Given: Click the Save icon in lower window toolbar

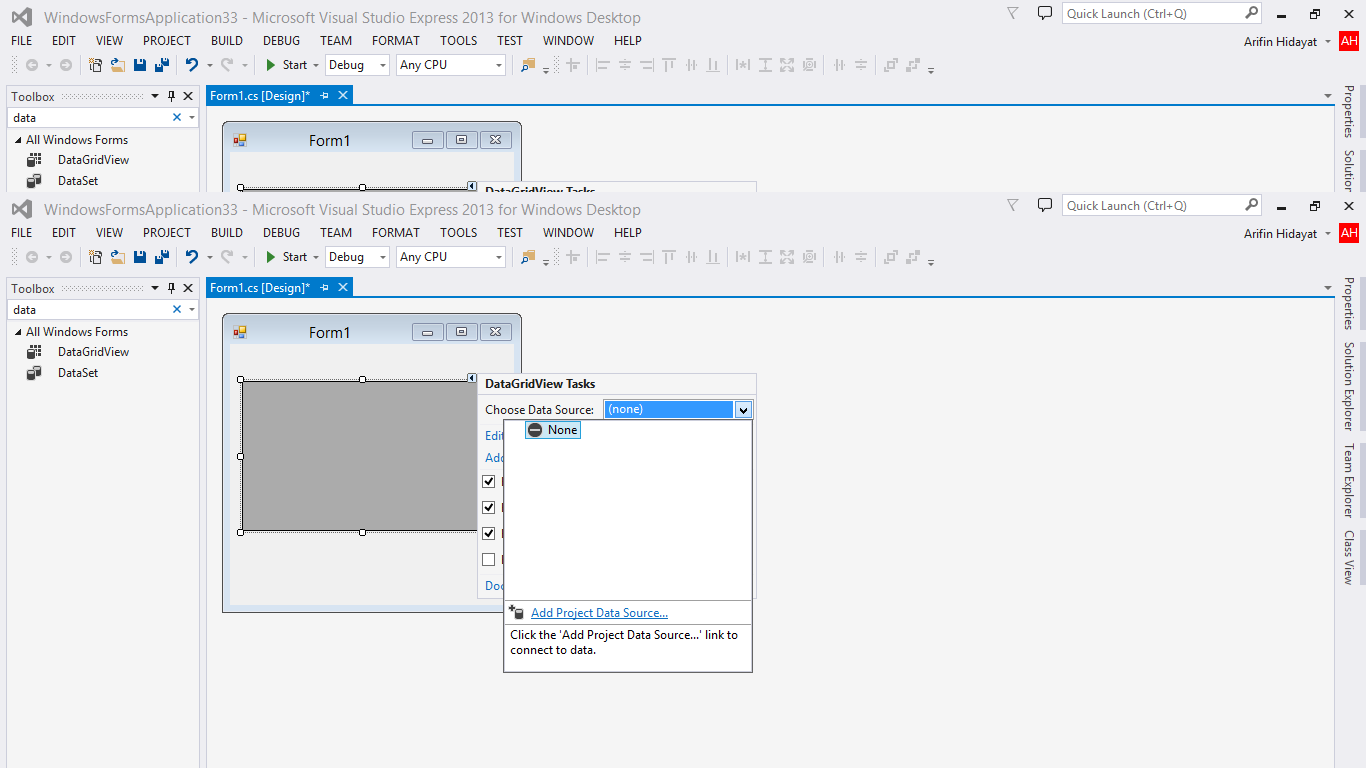Looking at the screenshot, I should tap(140, 257).
